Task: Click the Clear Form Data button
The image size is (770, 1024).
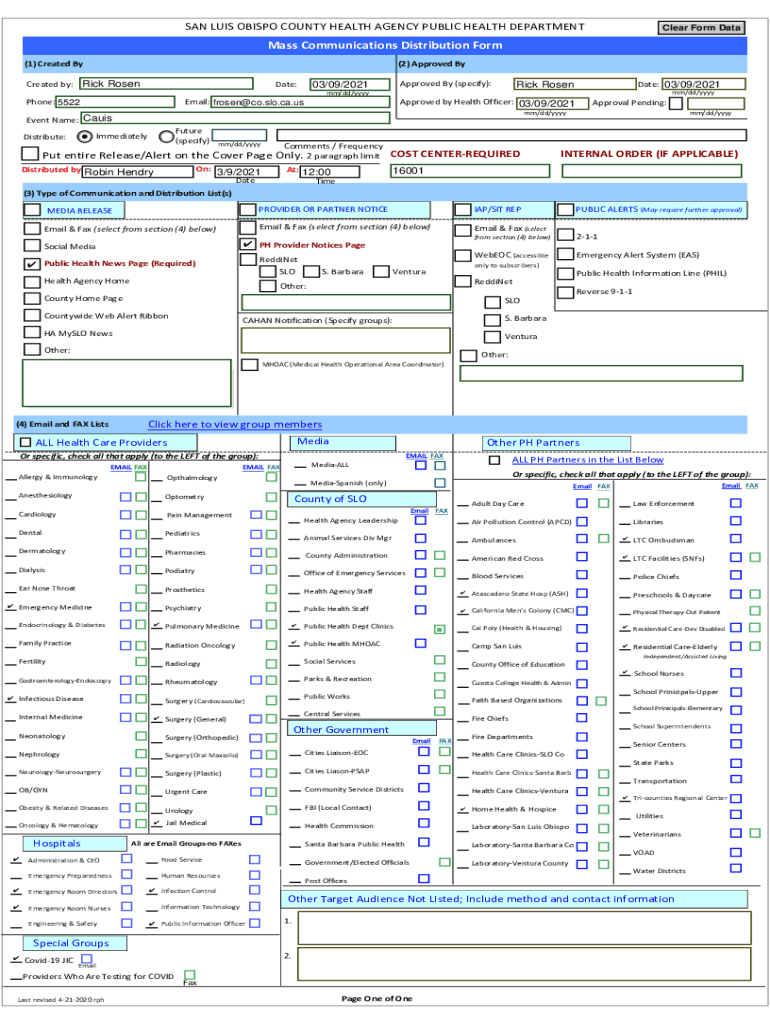Action: 701,28
